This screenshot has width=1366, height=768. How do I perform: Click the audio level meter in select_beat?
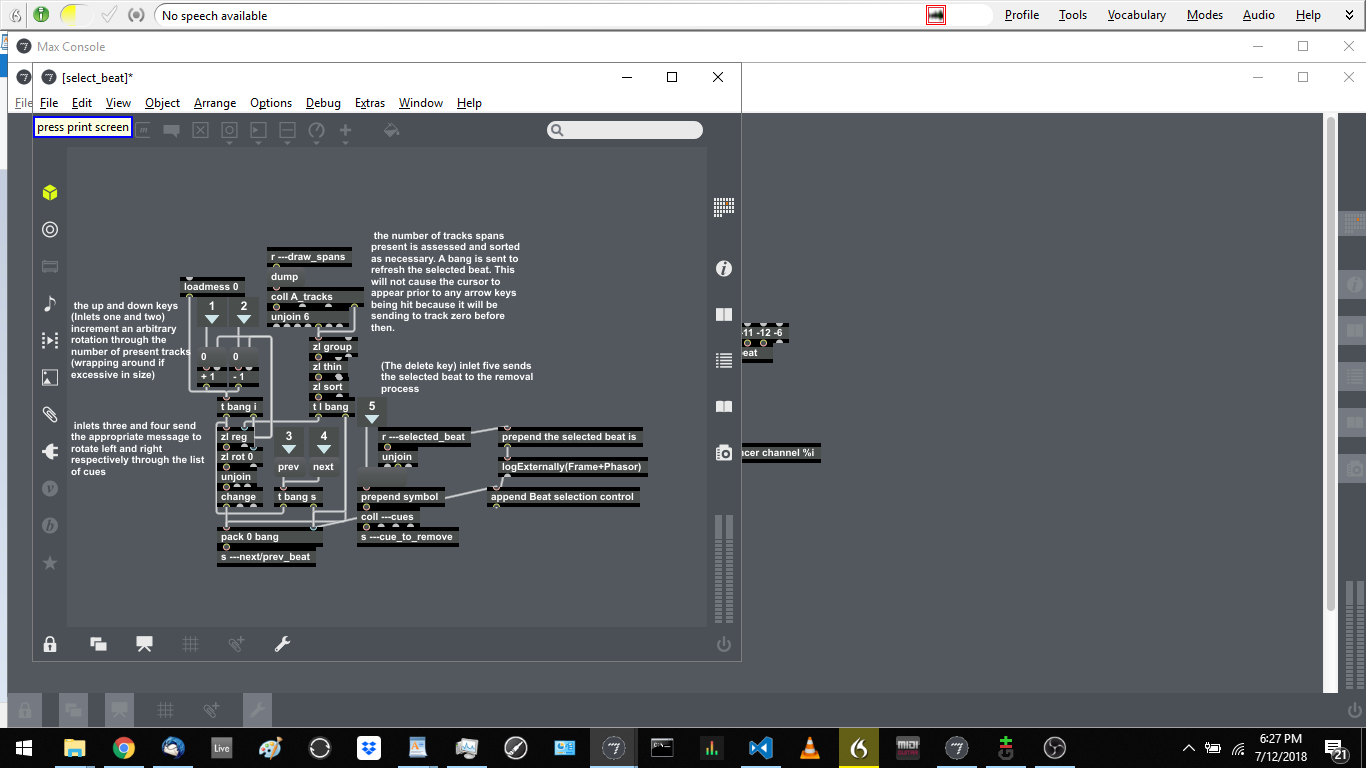pyautogui.click(x=724, y=570)
